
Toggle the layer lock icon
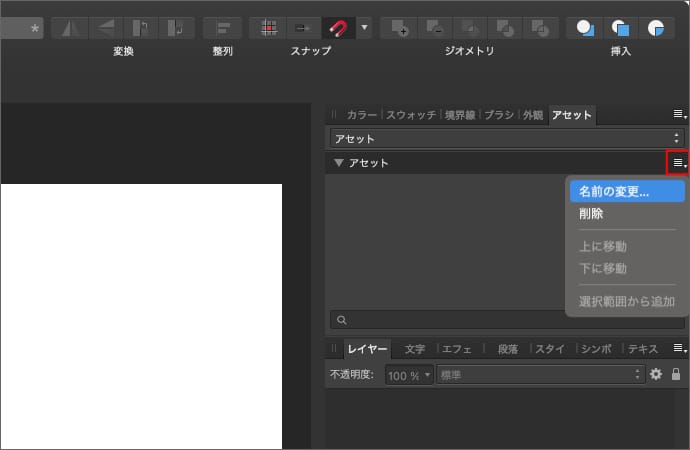pos(676,374)
